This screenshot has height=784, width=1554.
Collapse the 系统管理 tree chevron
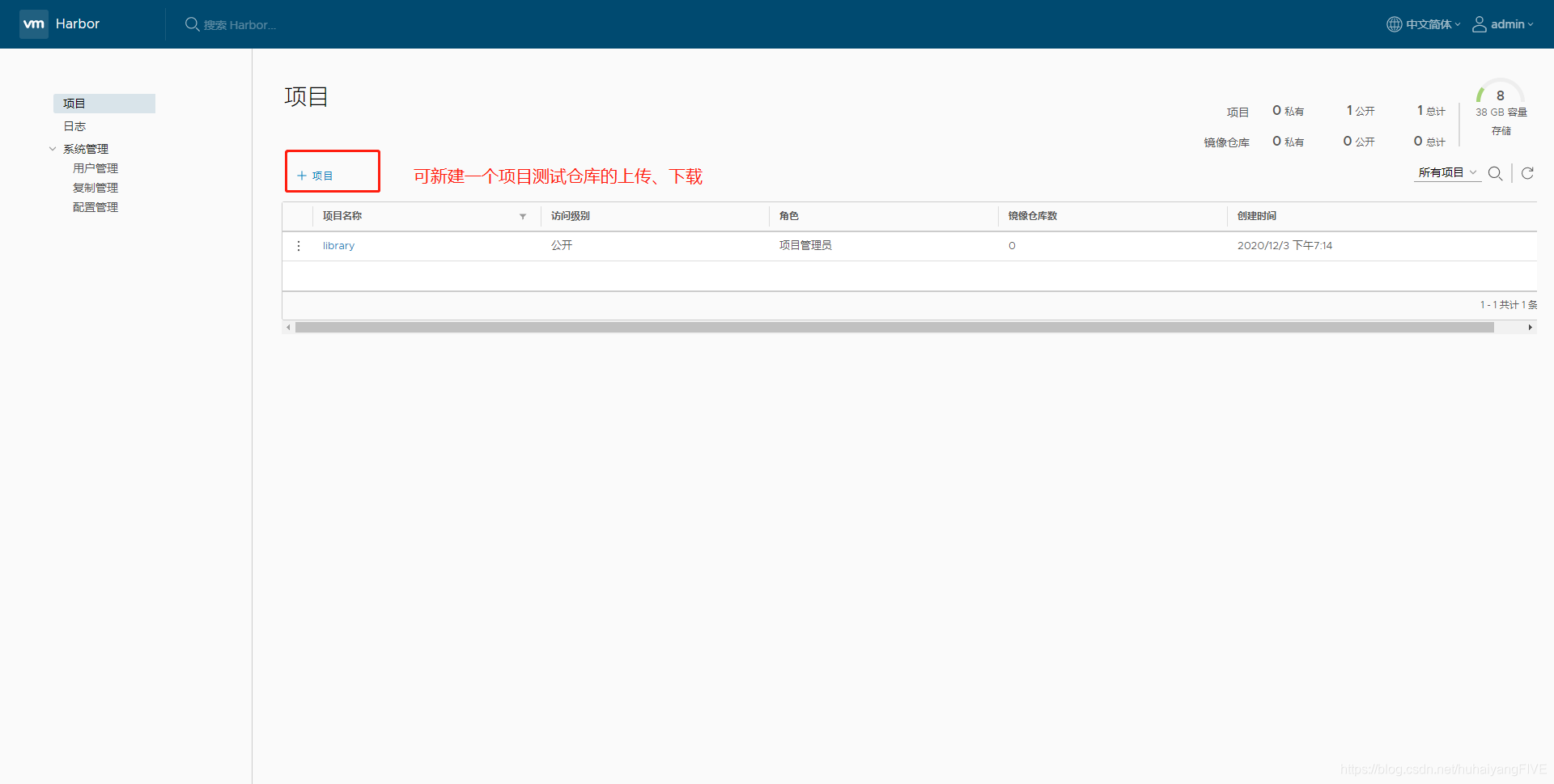53,149
